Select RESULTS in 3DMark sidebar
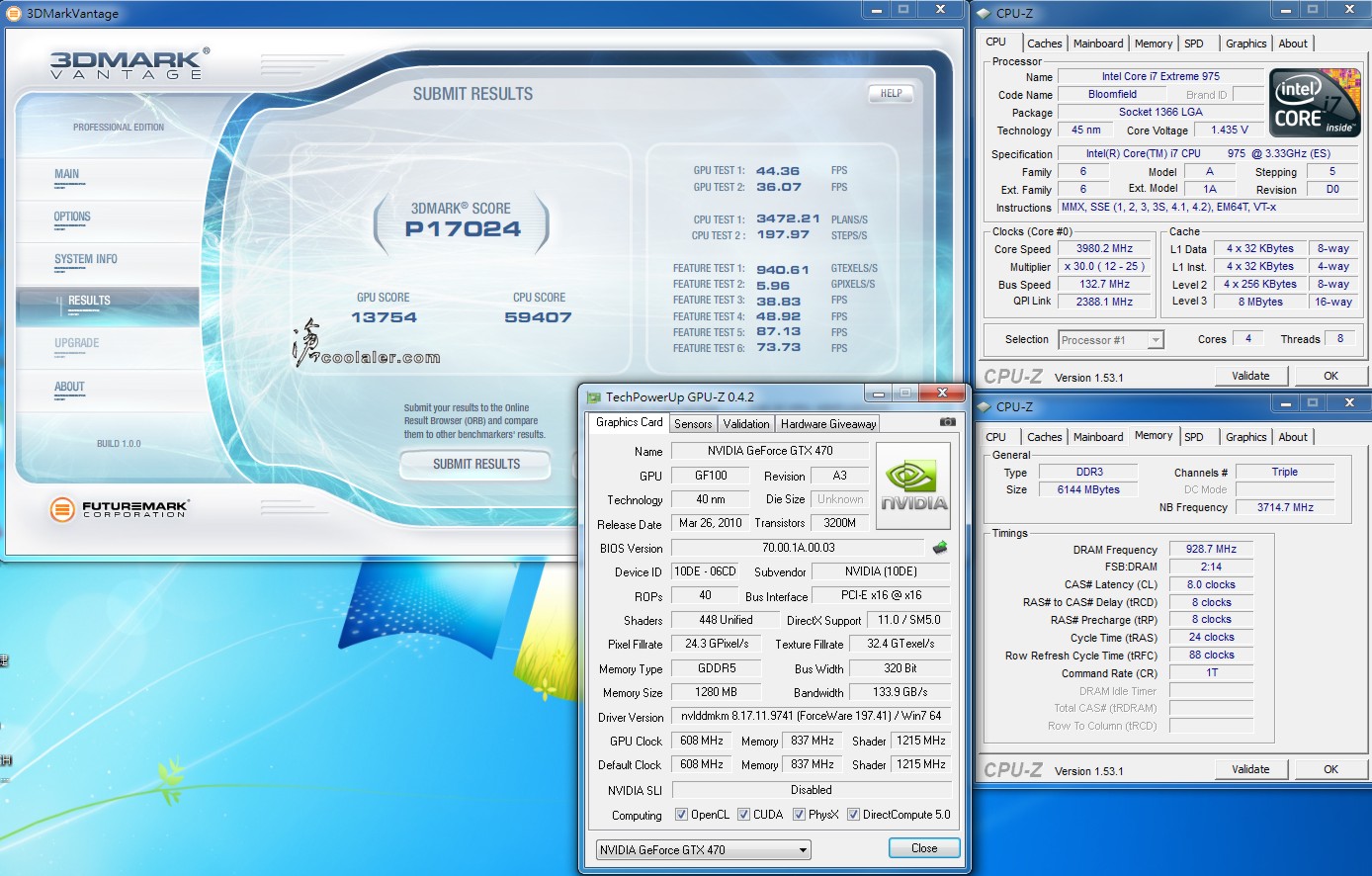1372x876 pixels. point(89,302)
